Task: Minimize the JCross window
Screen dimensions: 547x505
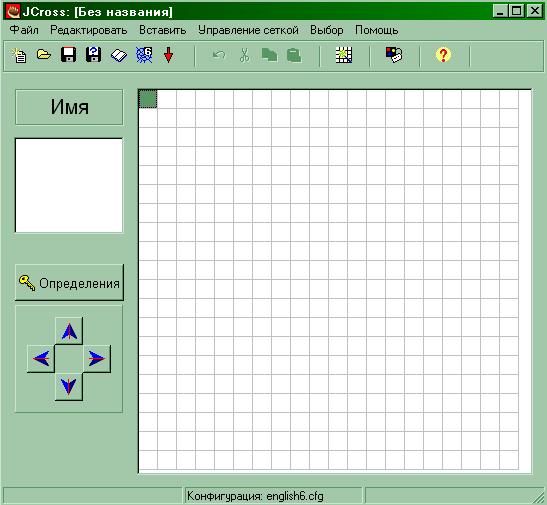Action: tap(500, 12)
